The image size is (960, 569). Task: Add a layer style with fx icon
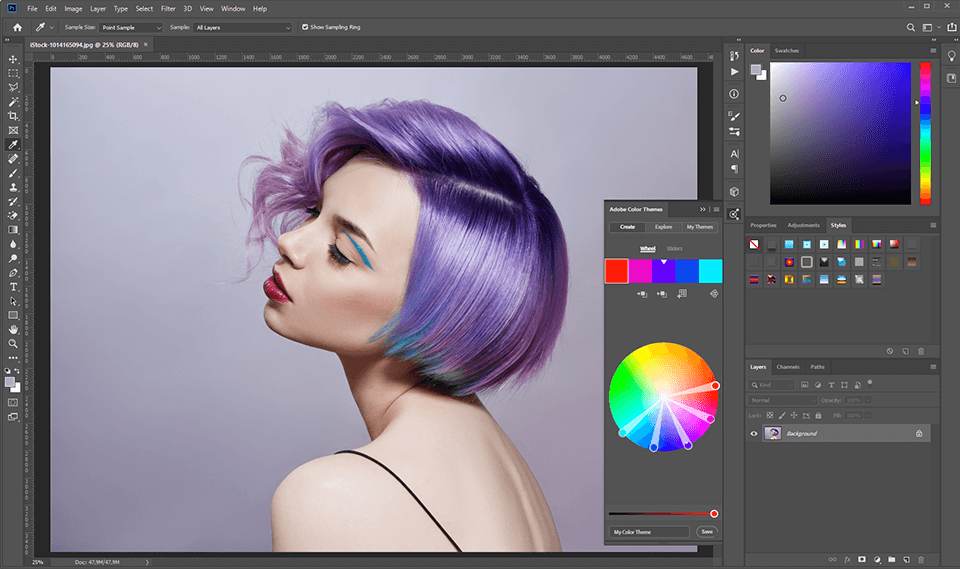[x=846, y=559]
